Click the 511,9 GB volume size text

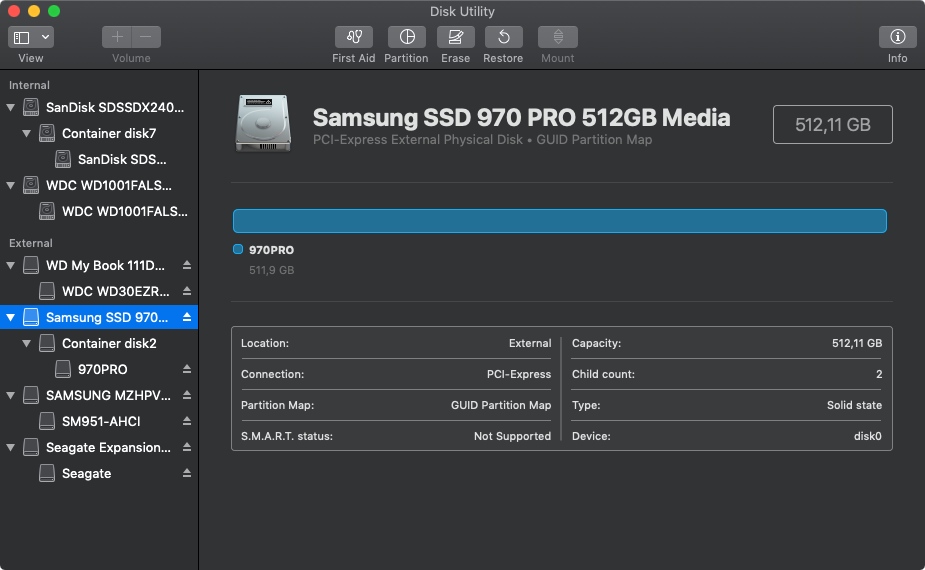pos(271,270)
